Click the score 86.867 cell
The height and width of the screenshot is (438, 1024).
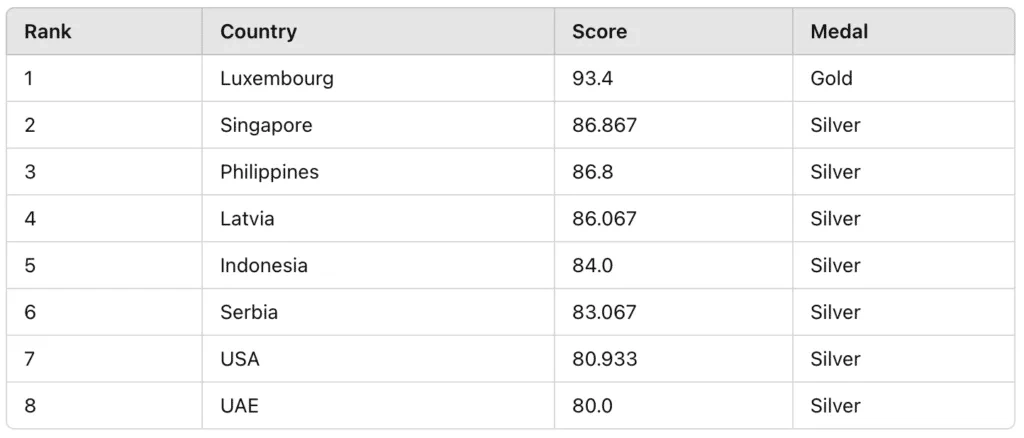coord(604,125)
